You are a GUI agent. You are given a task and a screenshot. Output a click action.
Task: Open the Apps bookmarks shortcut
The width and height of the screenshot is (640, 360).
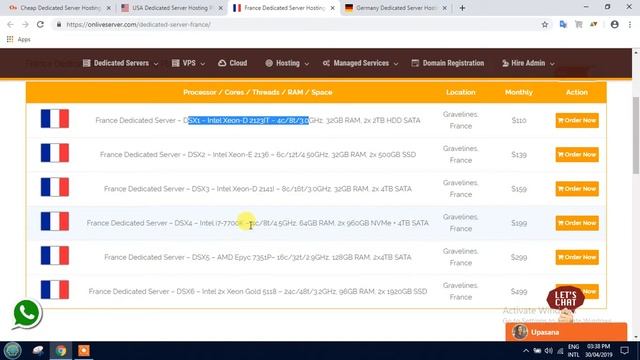point(19,39)
